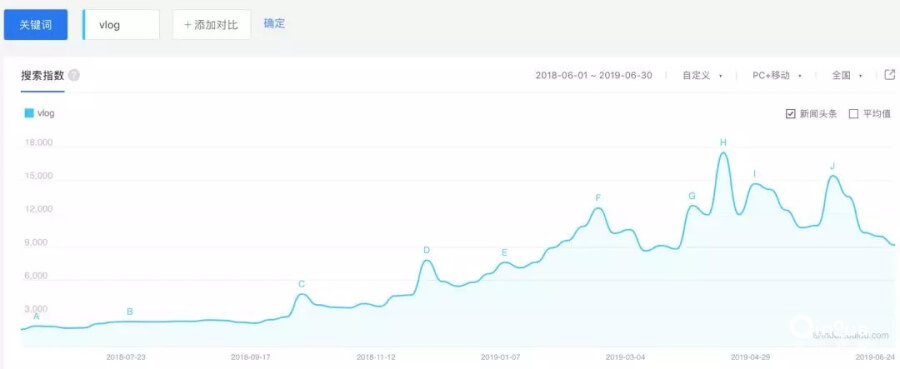Open the 全国 region dropdown

point(847,75)
